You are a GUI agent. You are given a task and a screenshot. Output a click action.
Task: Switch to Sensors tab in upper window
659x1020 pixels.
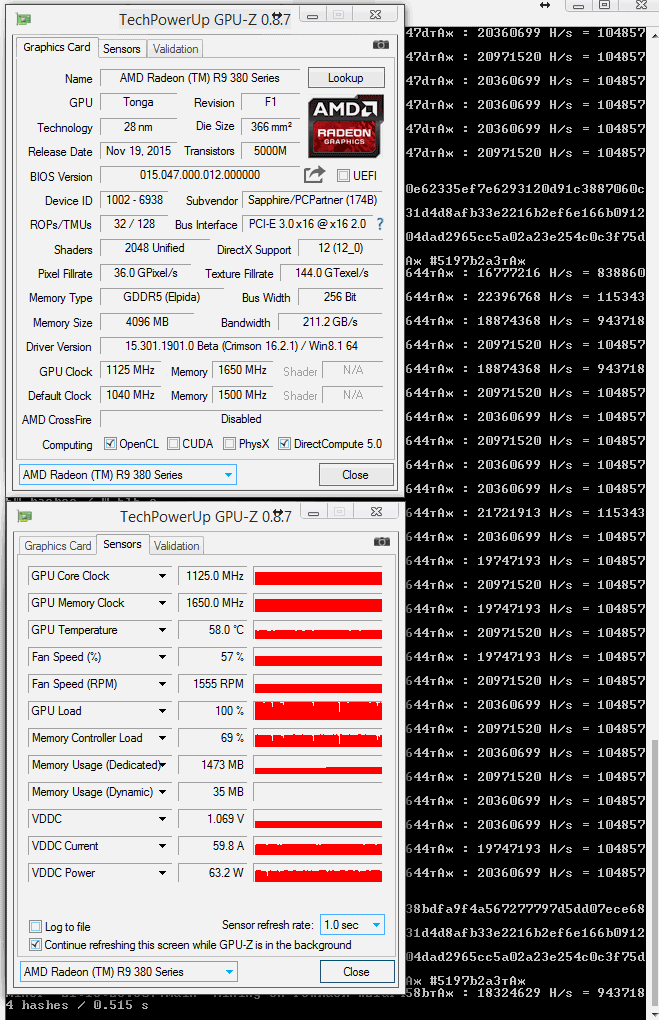pos(122,49)
